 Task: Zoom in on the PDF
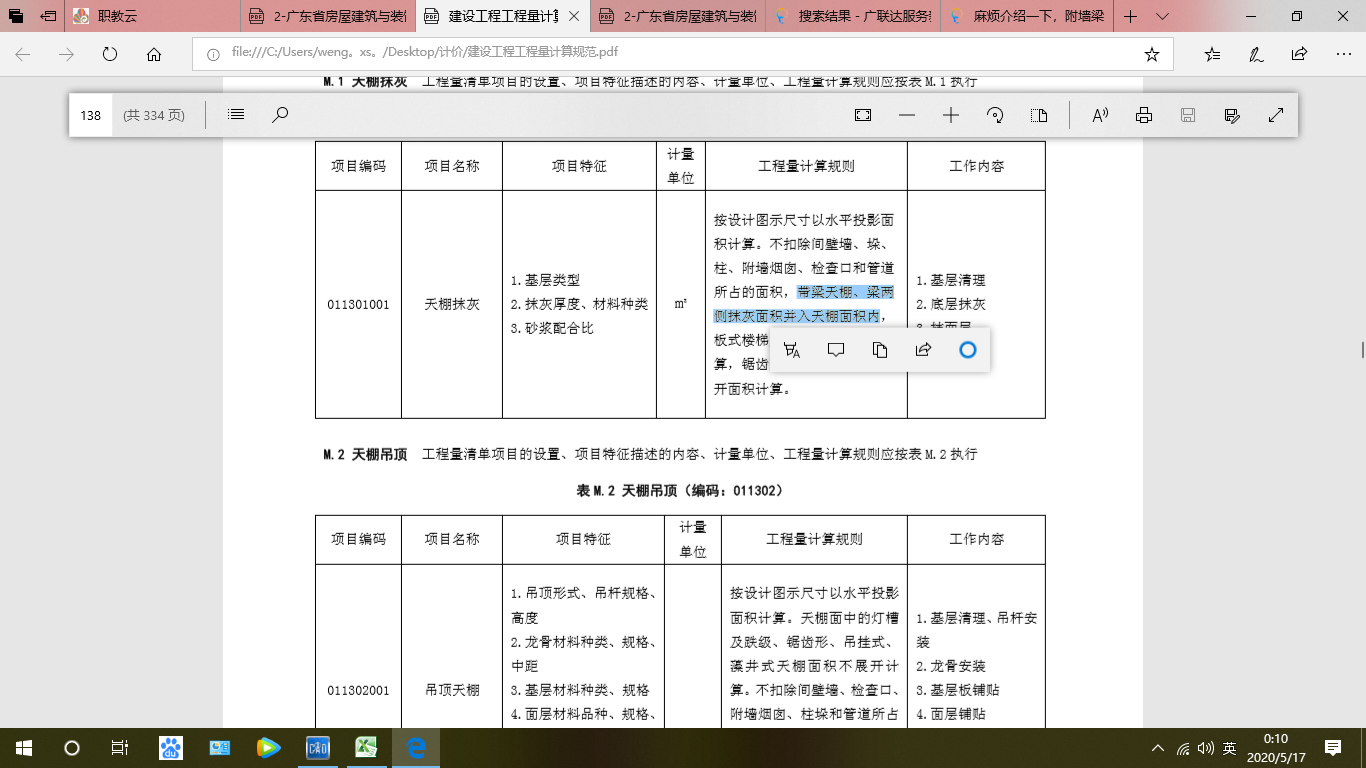[x=951, y=115]
